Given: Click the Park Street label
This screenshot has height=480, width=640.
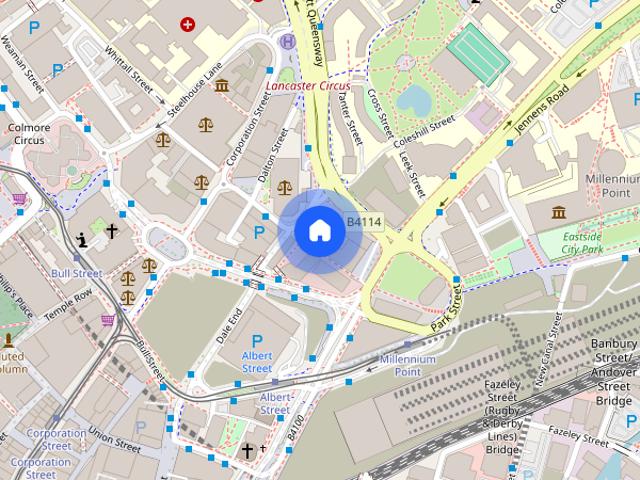Looking at the screenshot, I should [447, 308].
